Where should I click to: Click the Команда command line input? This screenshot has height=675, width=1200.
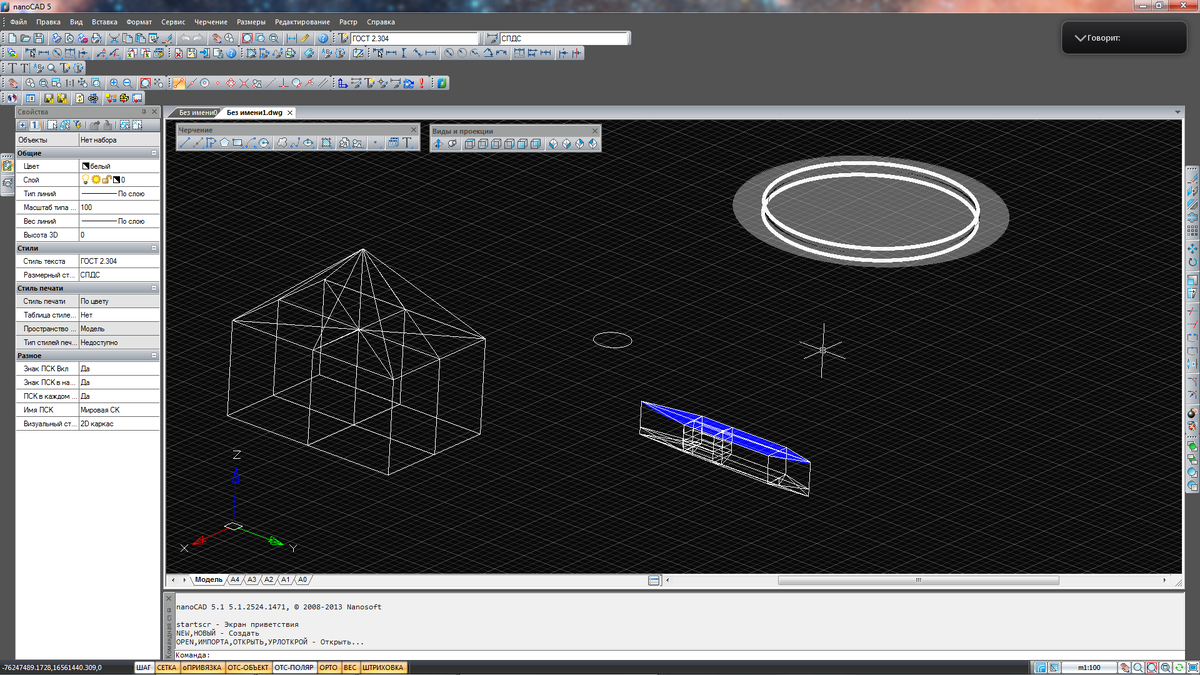(680, 655)
